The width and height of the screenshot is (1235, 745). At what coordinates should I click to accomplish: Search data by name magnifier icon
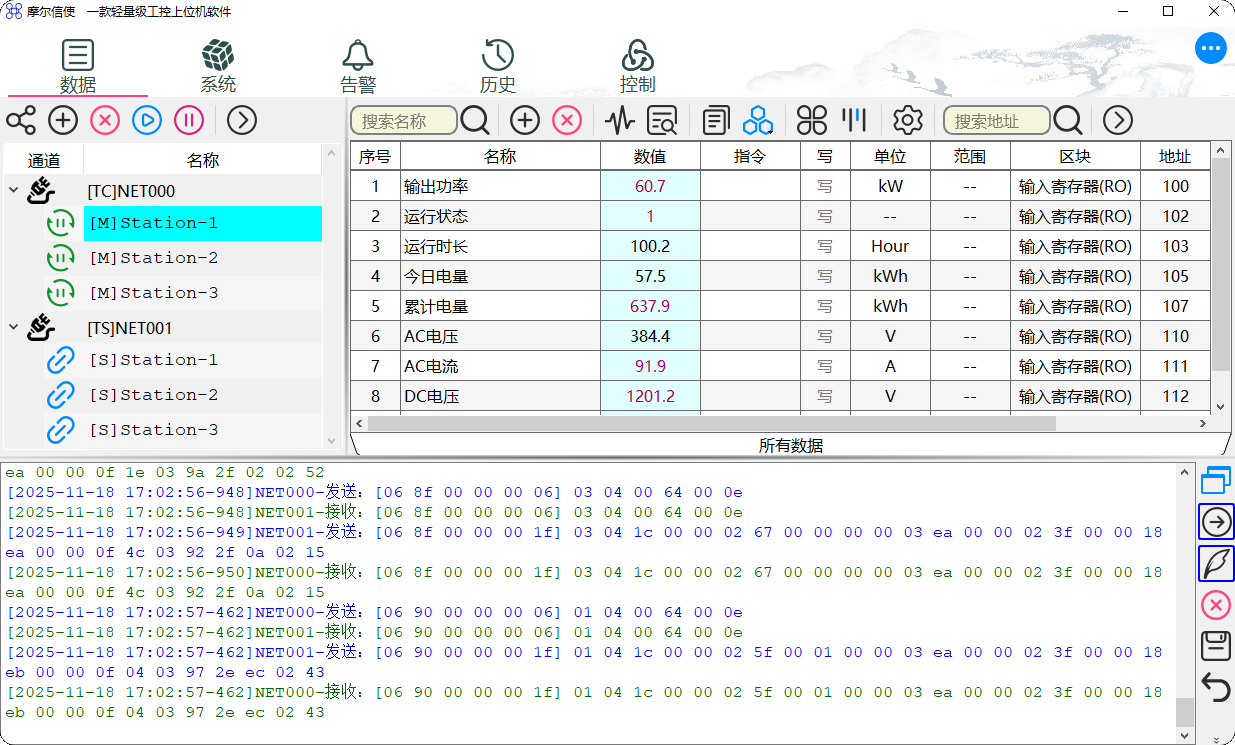click(475, 121)
